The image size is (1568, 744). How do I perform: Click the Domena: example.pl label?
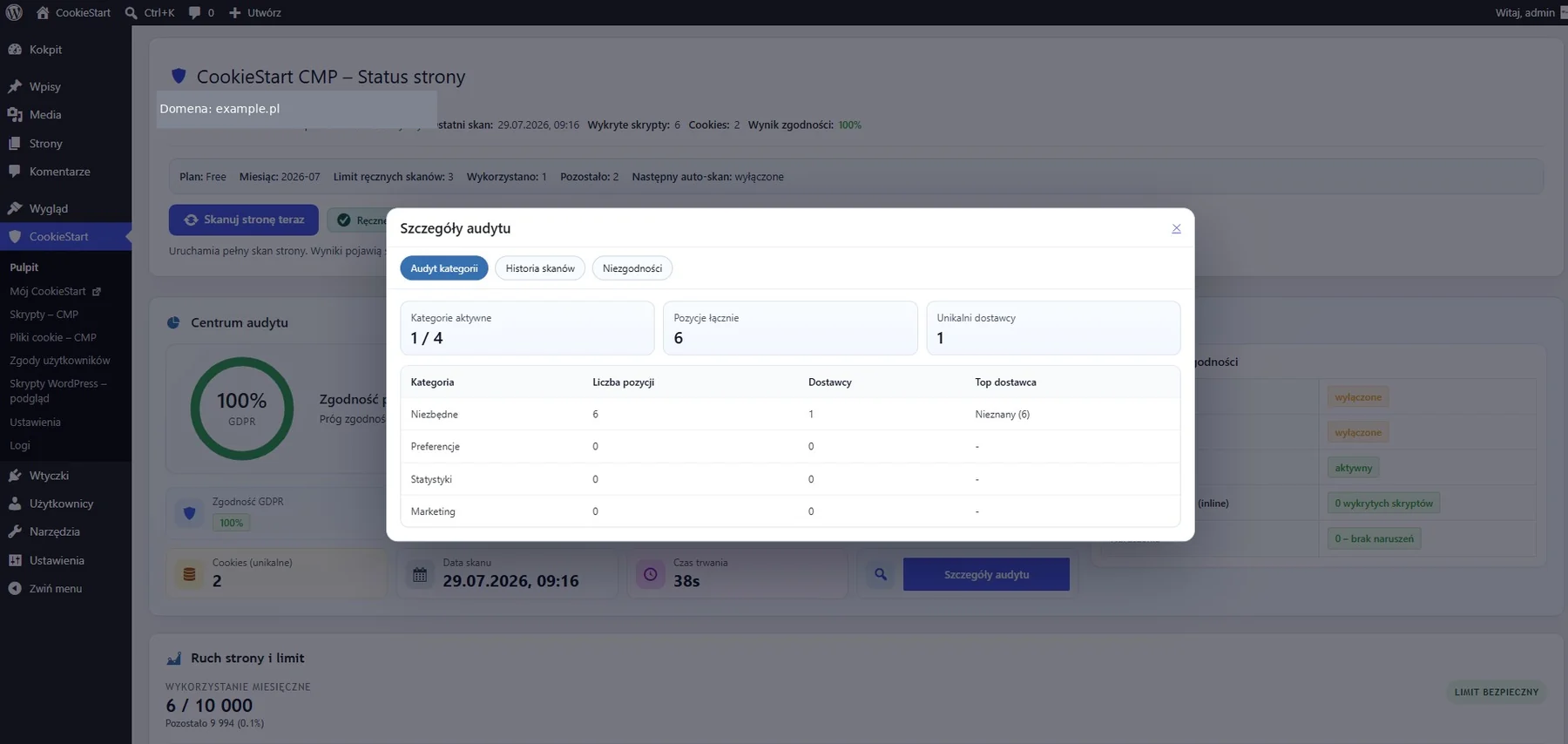(220, 109)
